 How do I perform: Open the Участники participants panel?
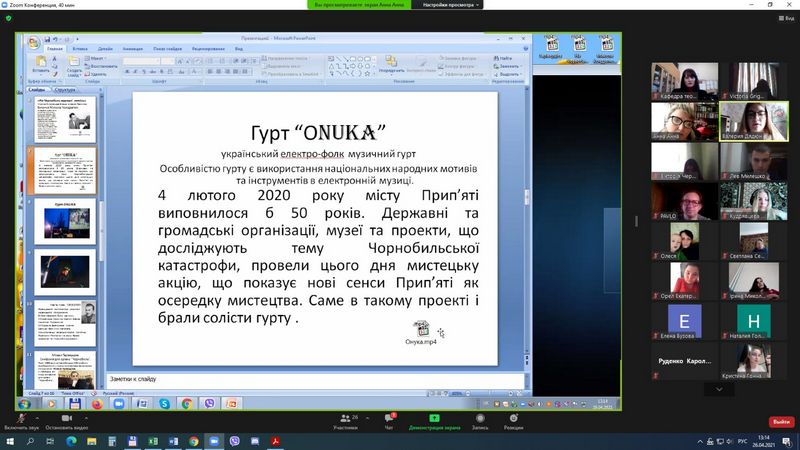coord(345,421)
